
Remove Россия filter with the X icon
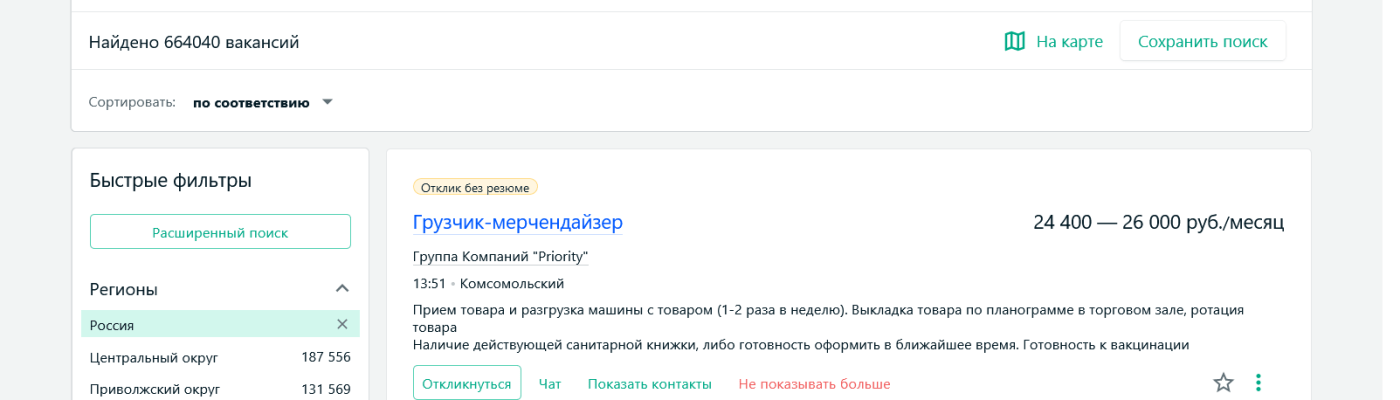[342, 324]
